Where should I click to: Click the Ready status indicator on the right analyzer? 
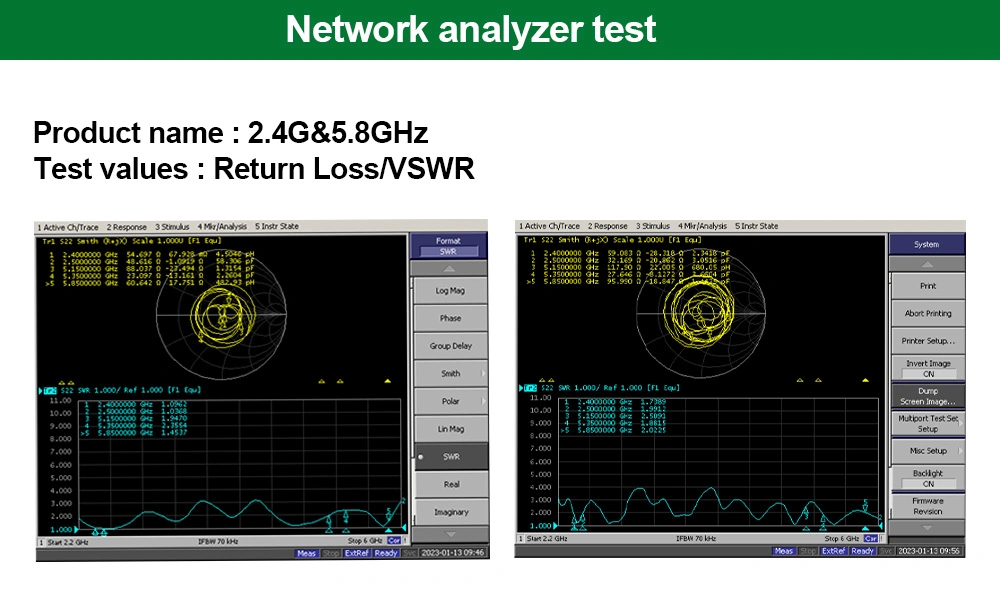(x=864, y=551)
